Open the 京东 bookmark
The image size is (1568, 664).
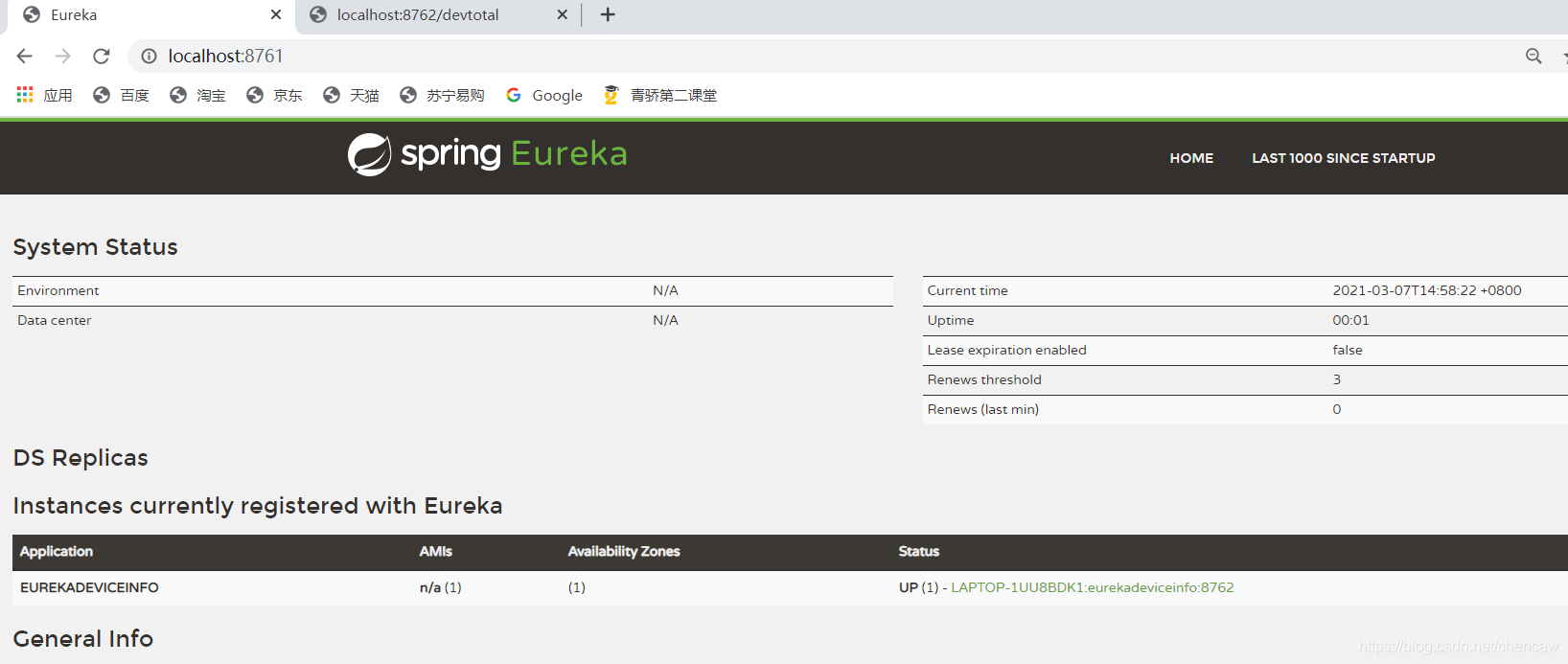click(x=274, y=95)
